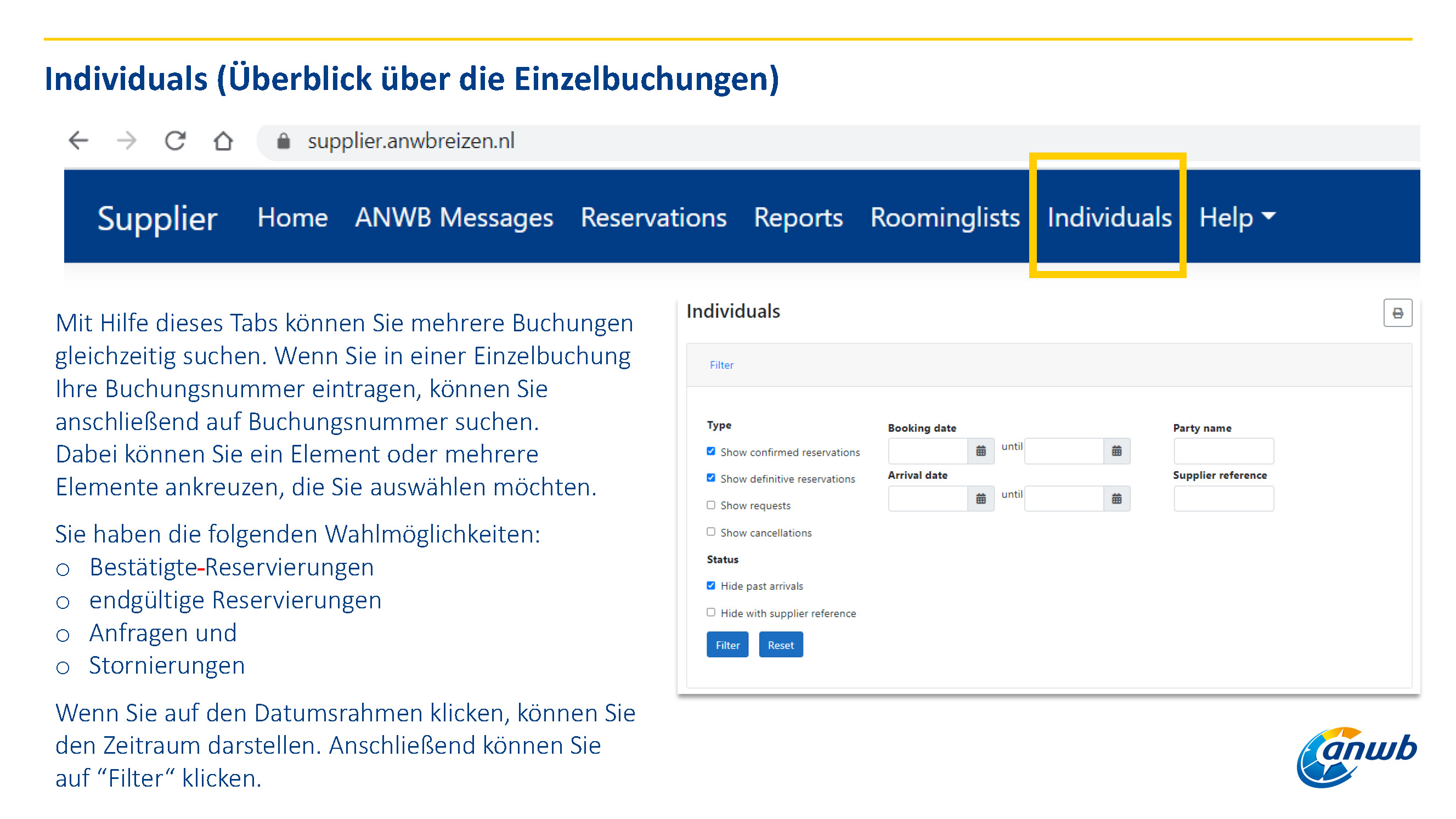1456x819 pixels.
Task: View site security via the padlock icon
Action: pos(283,141)
